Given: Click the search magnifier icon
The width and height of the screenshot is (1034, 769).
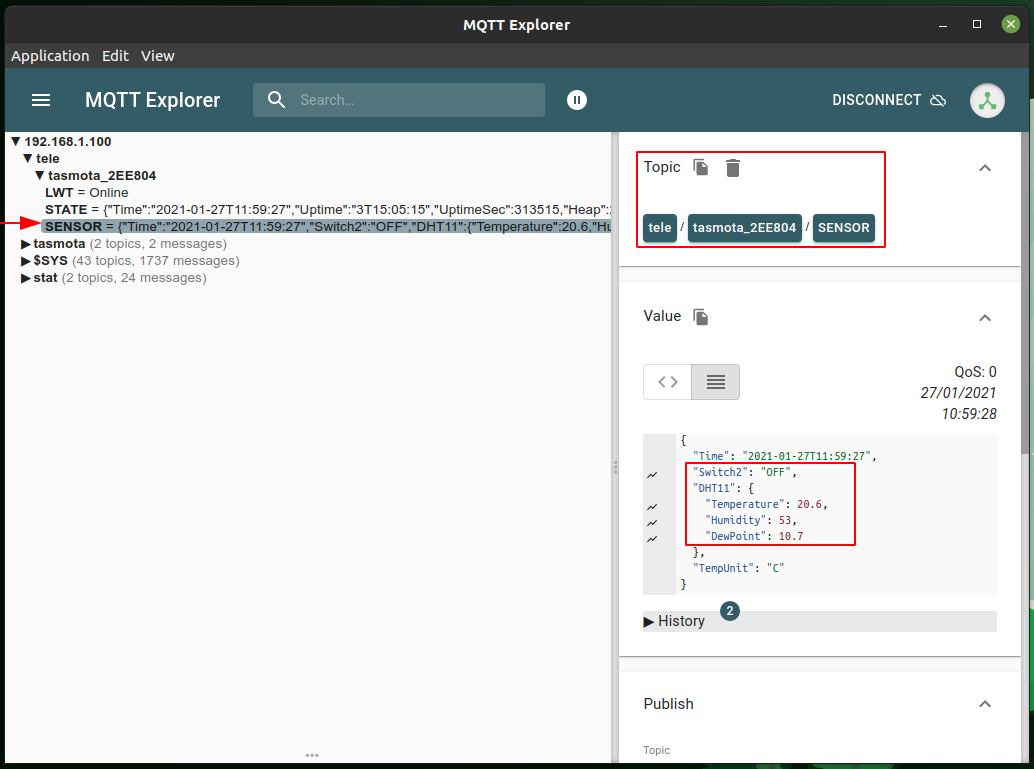Looking at the screenshot, I should (x=276, y=100).
